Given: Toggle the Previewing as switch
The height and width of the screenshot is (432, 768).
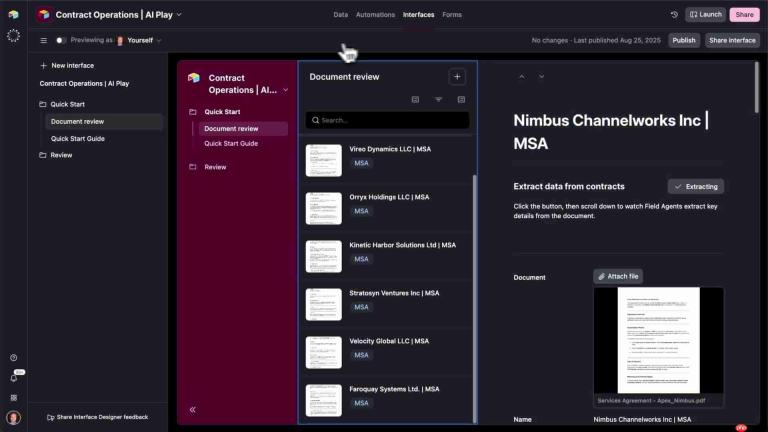Looking at the screenshot, I should pos(60,40).
